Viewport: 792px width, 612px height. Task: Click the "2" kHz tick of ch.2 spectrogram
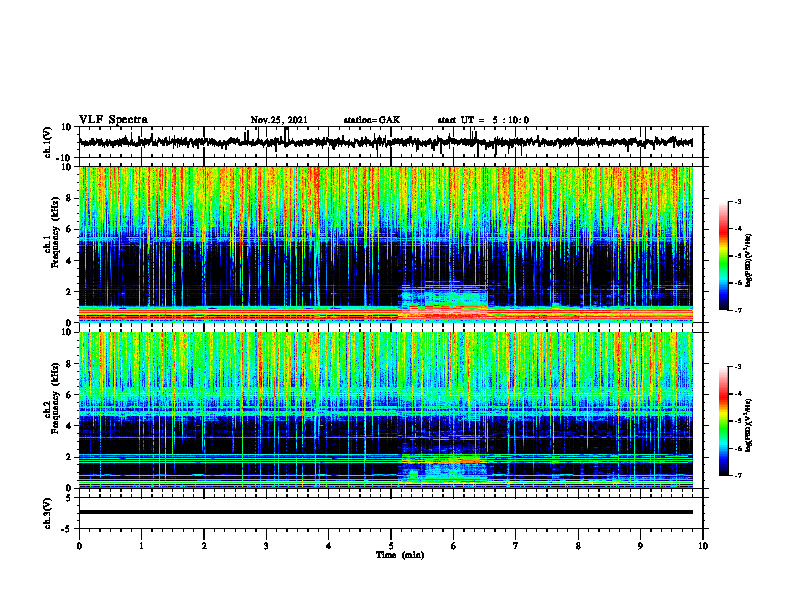pos(69,457)
